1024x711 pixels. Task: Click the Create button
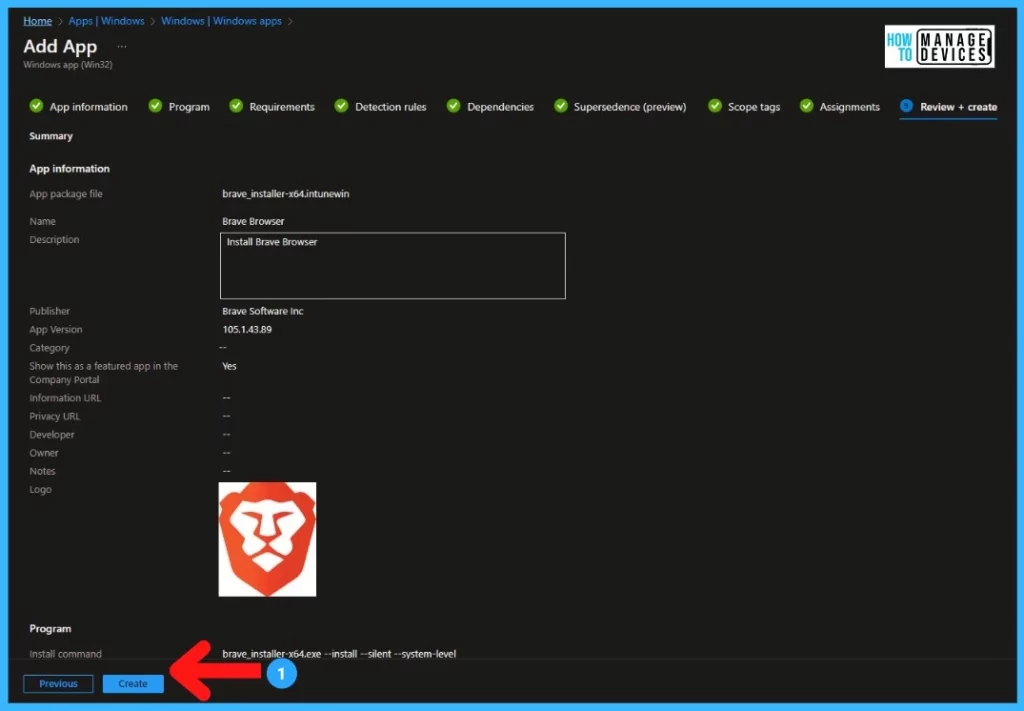(x=133, y=684)
